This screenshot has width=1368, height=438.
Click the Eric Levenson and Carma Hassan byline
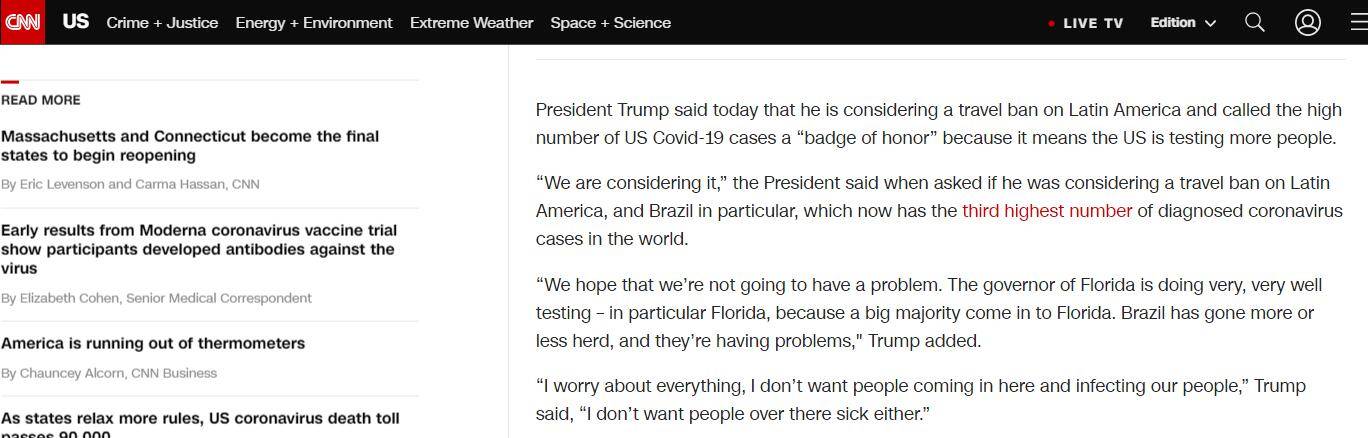click(x=130, y=184)
